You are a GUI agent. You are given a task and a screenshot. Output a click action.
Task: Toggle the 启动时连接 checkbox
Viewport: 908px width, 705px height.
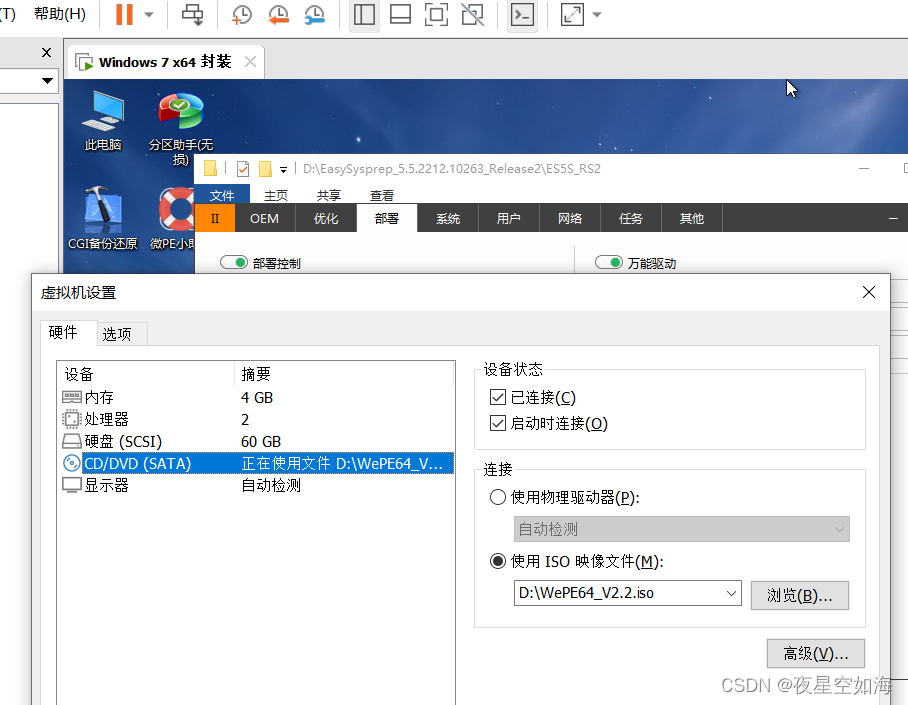[498, 423]
